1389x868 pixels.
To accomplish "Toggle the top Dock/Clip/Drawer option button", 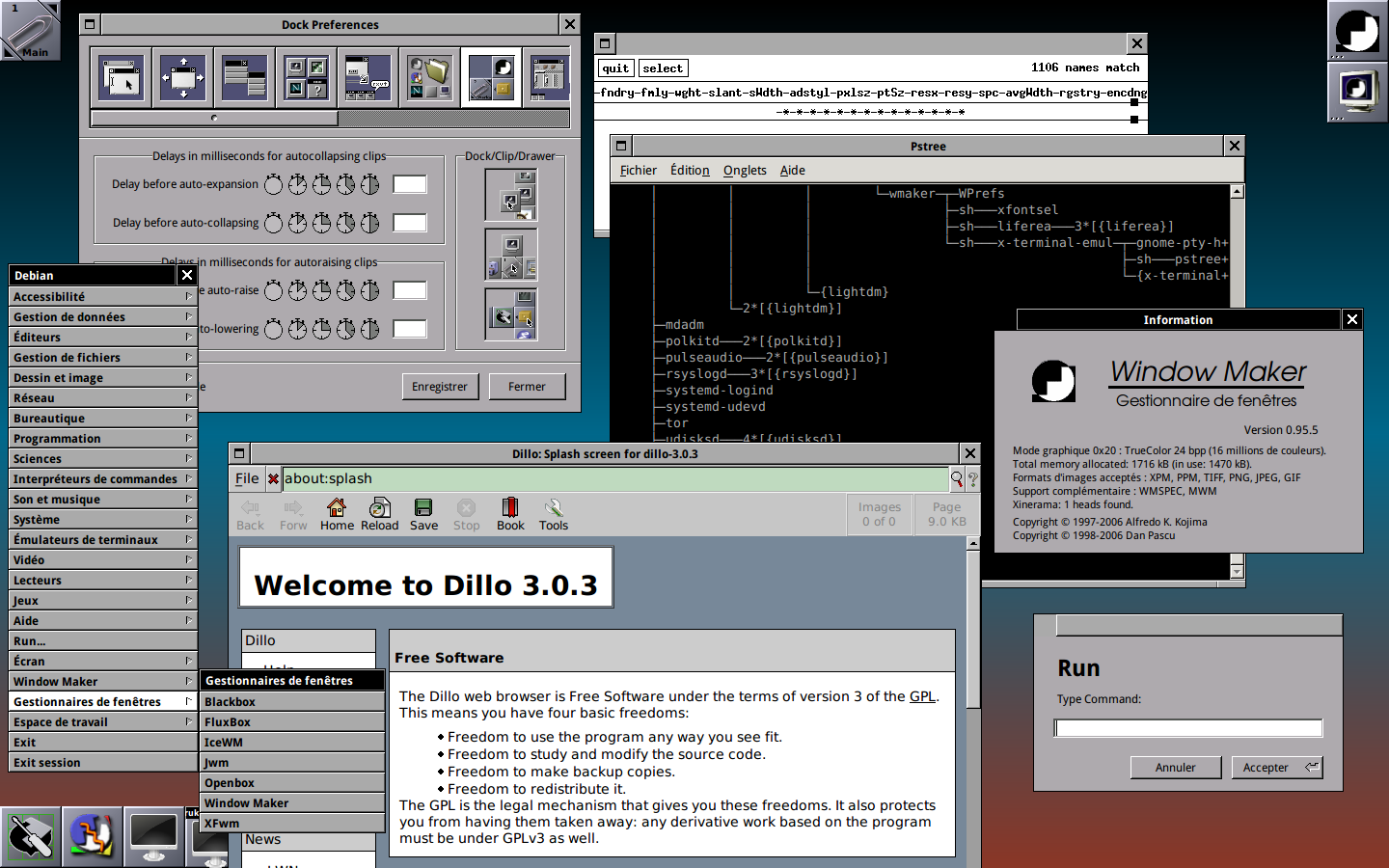I will [x=510, y=196].
